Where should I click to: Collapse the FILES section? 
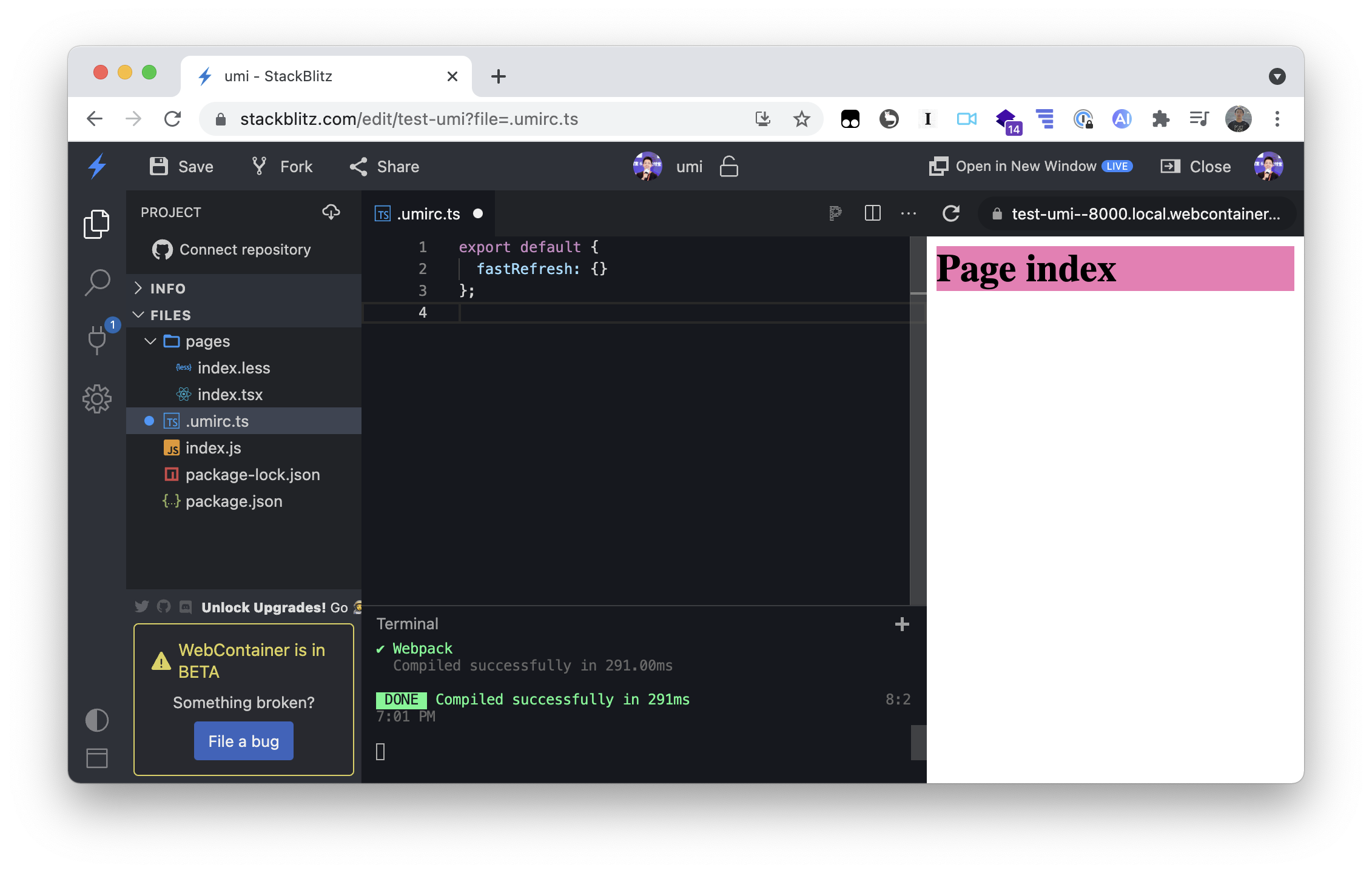pyautogui.click(x=170, y=315)
